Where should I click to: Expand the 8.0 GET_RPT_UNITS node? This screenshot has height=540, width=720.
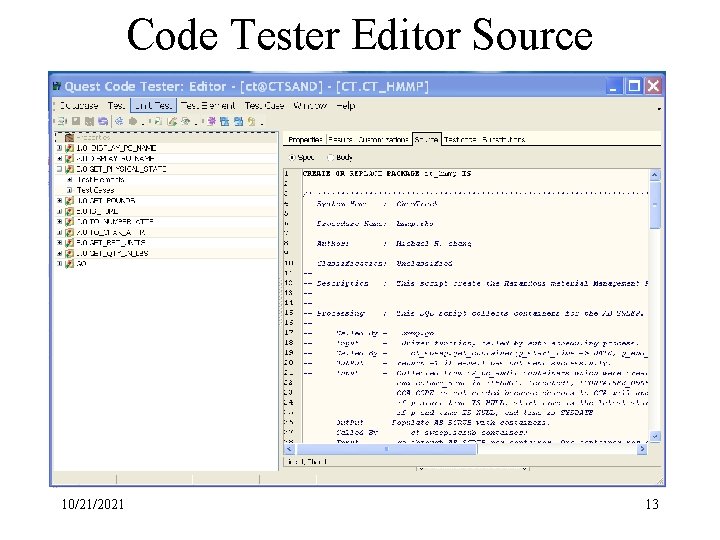point(59,243)
